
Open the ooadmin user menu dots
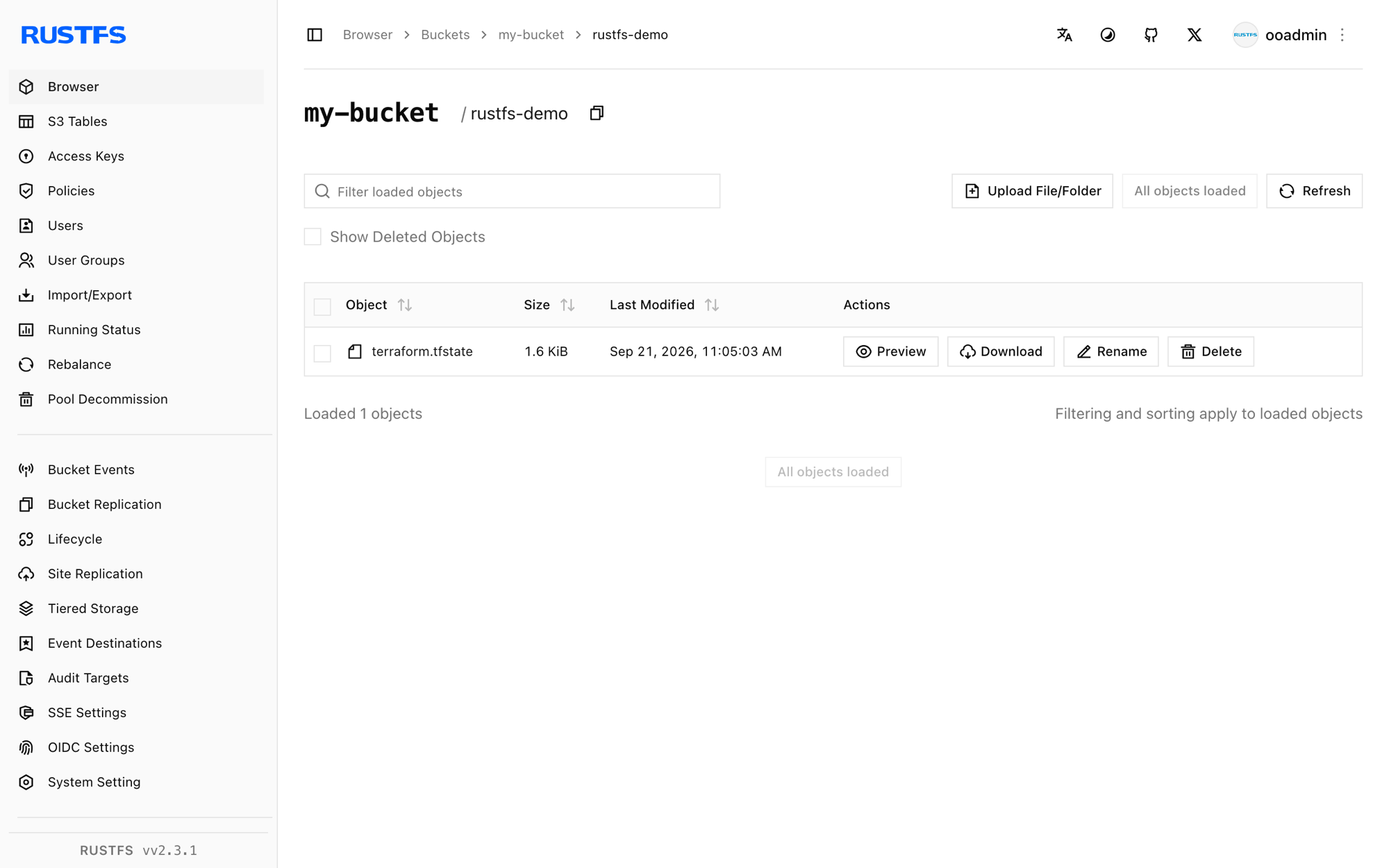pyautogui.click(x=1342, y=35)
